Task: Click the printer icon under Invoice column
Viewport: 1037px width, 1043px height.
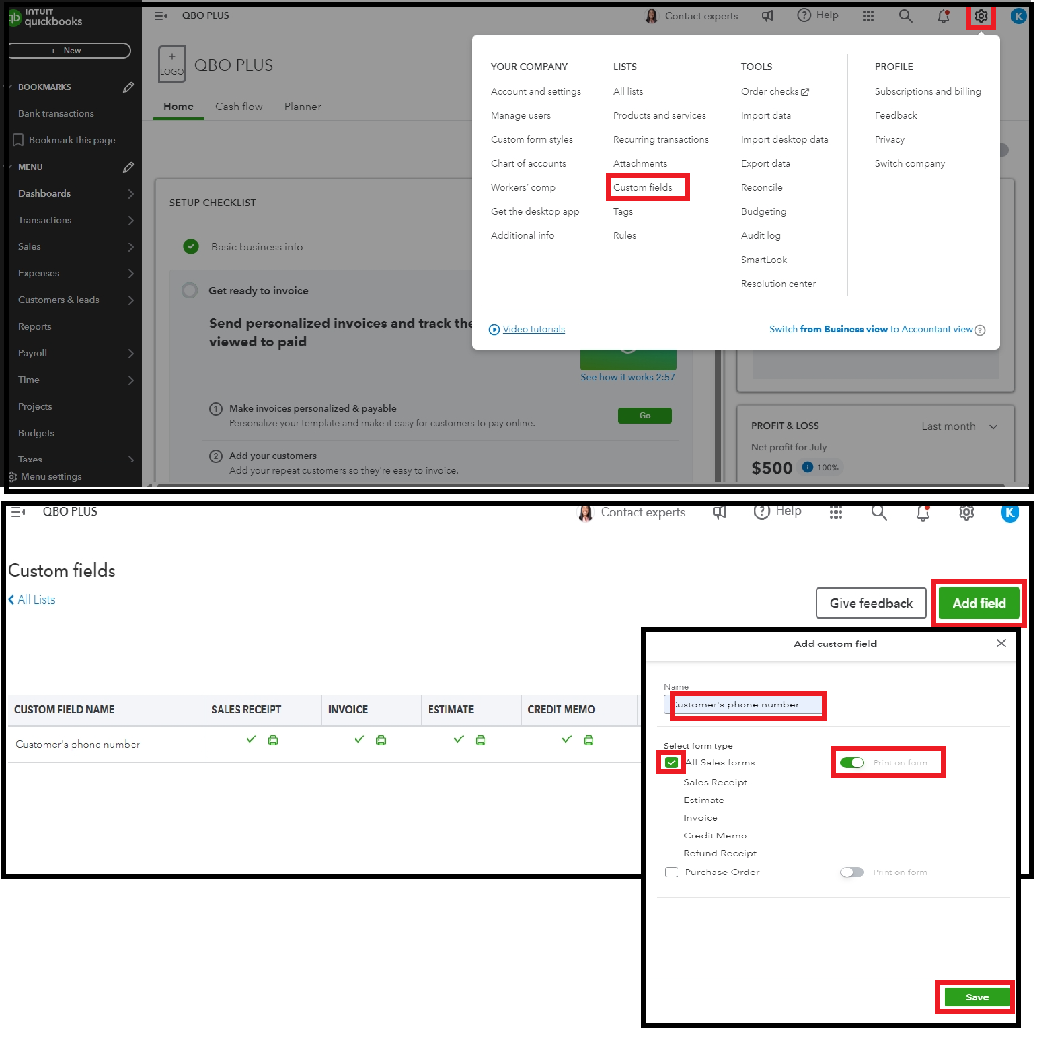Action: point(380,740)
